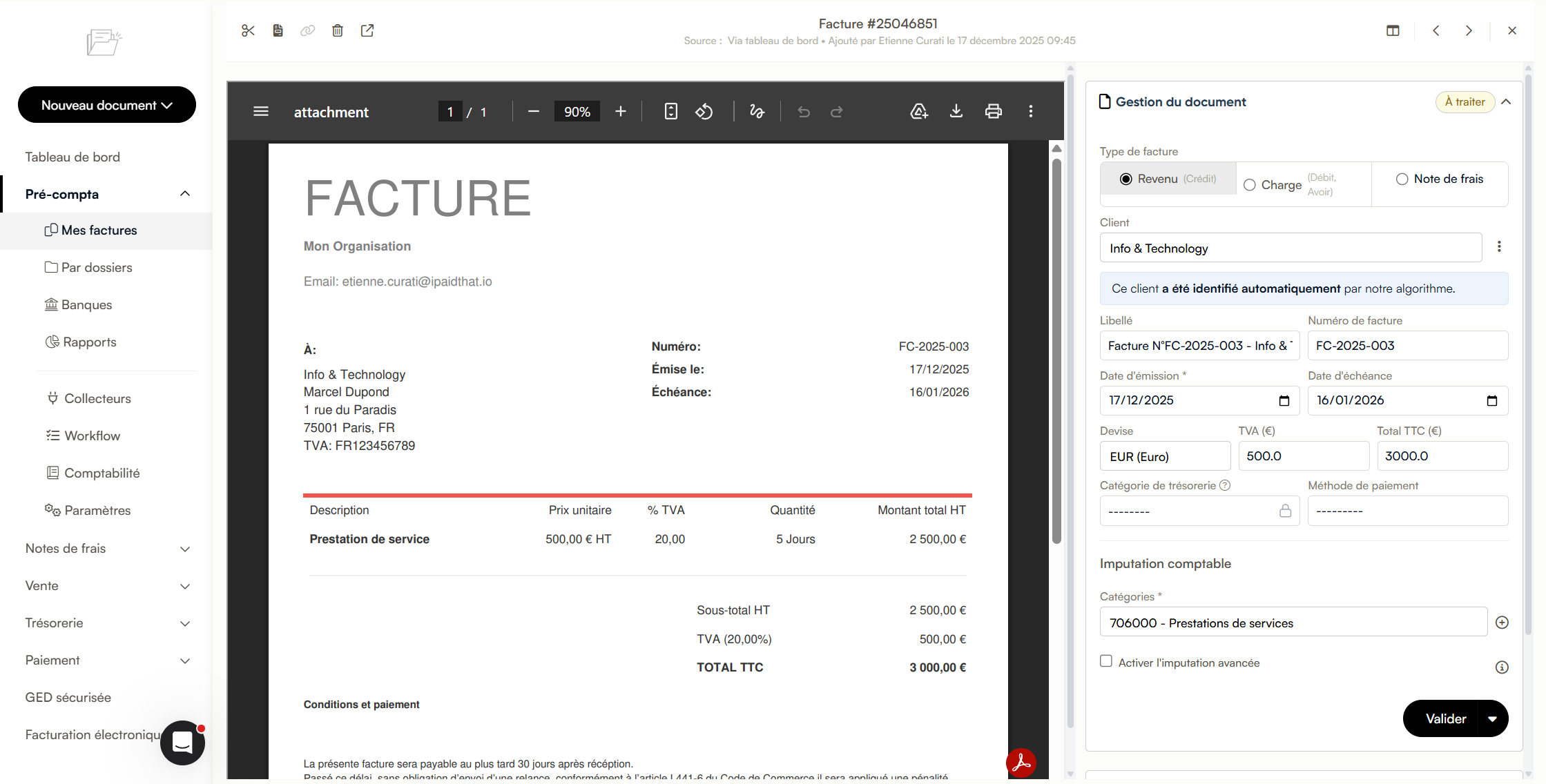Download the PDF attachment

(x=956, y=112)
